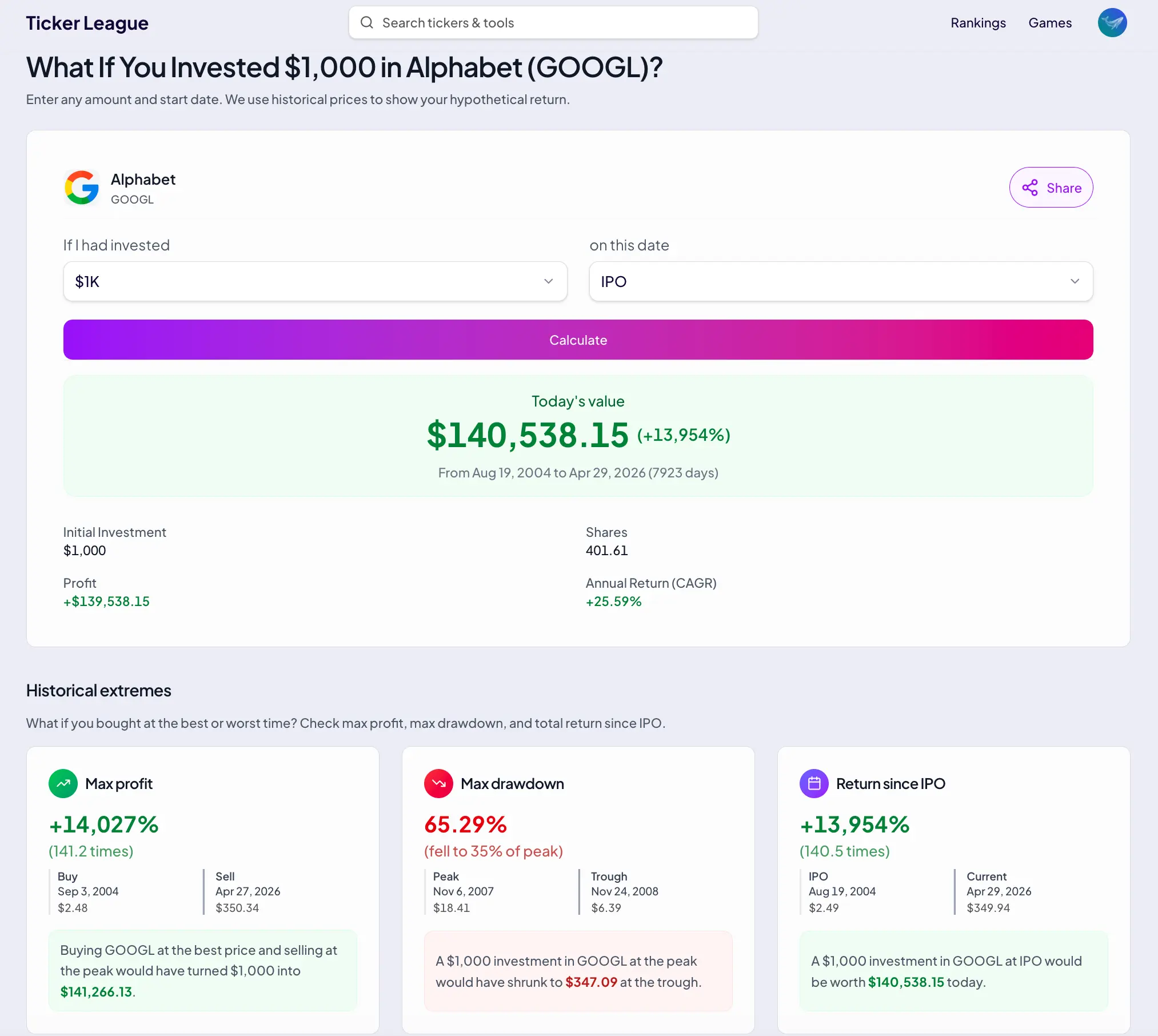Click the Share button
The height and width of the screenshot is (1036, 1158).
1051,188
